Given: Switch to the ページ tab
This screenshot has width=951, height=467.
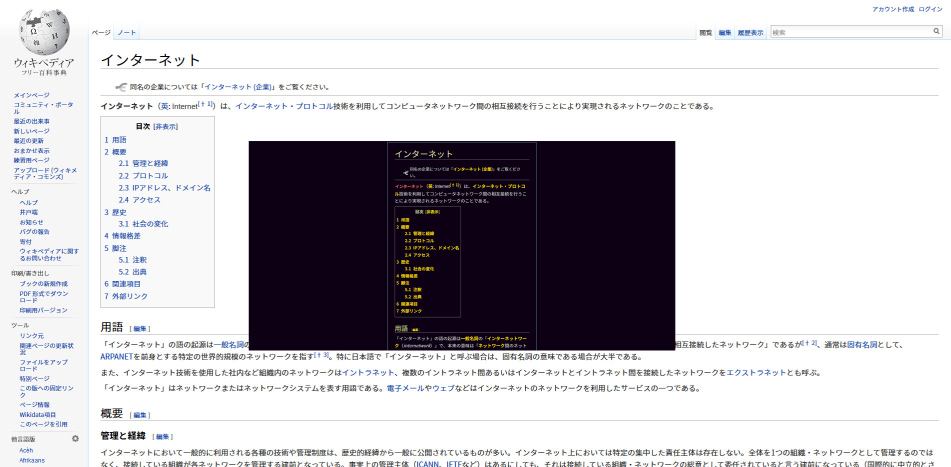Looking at the screenshot, I should click(x=101, y=32).
